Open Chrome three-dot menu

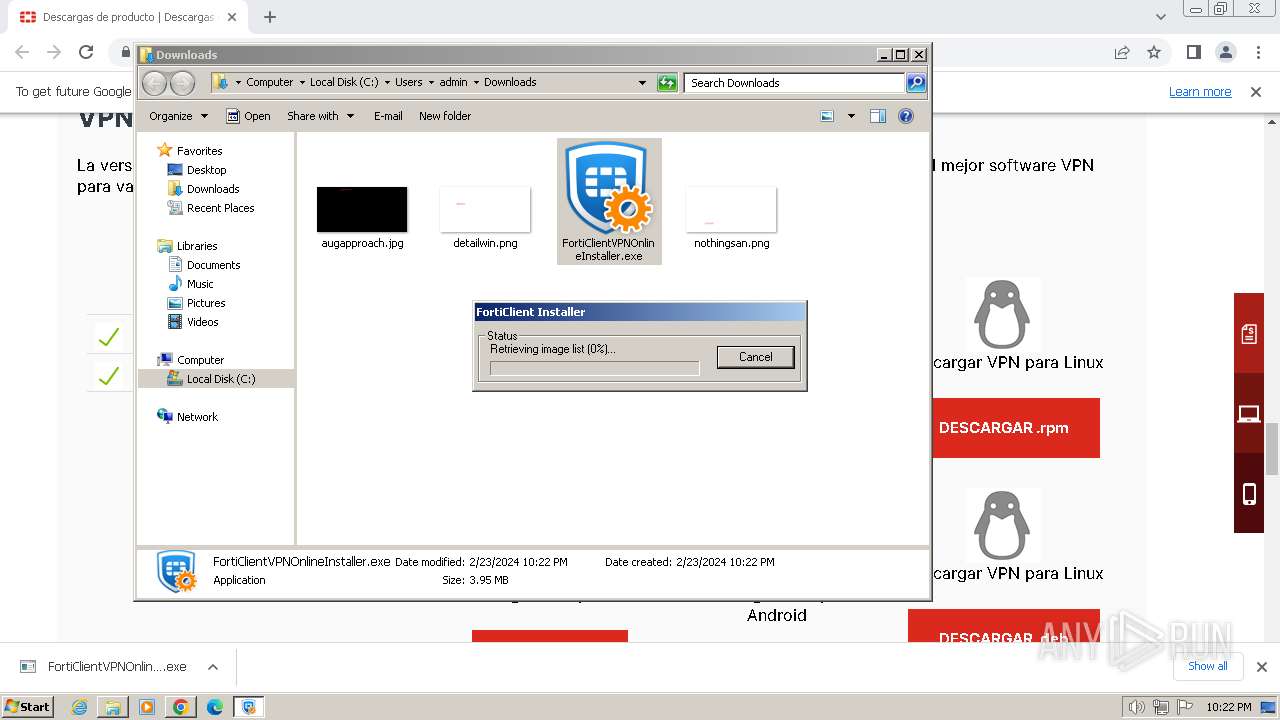click(1257, 52)
